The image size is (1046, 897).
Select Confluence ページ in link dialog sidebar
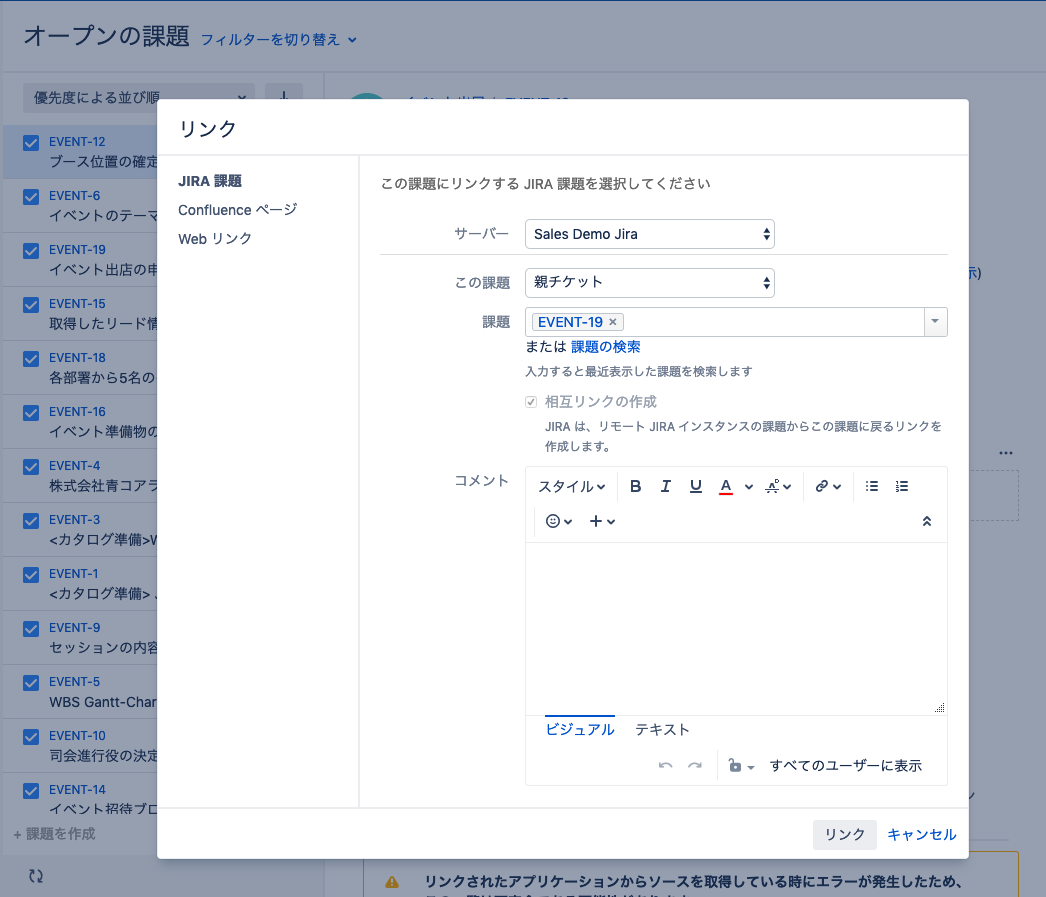[x=237, y=209]
